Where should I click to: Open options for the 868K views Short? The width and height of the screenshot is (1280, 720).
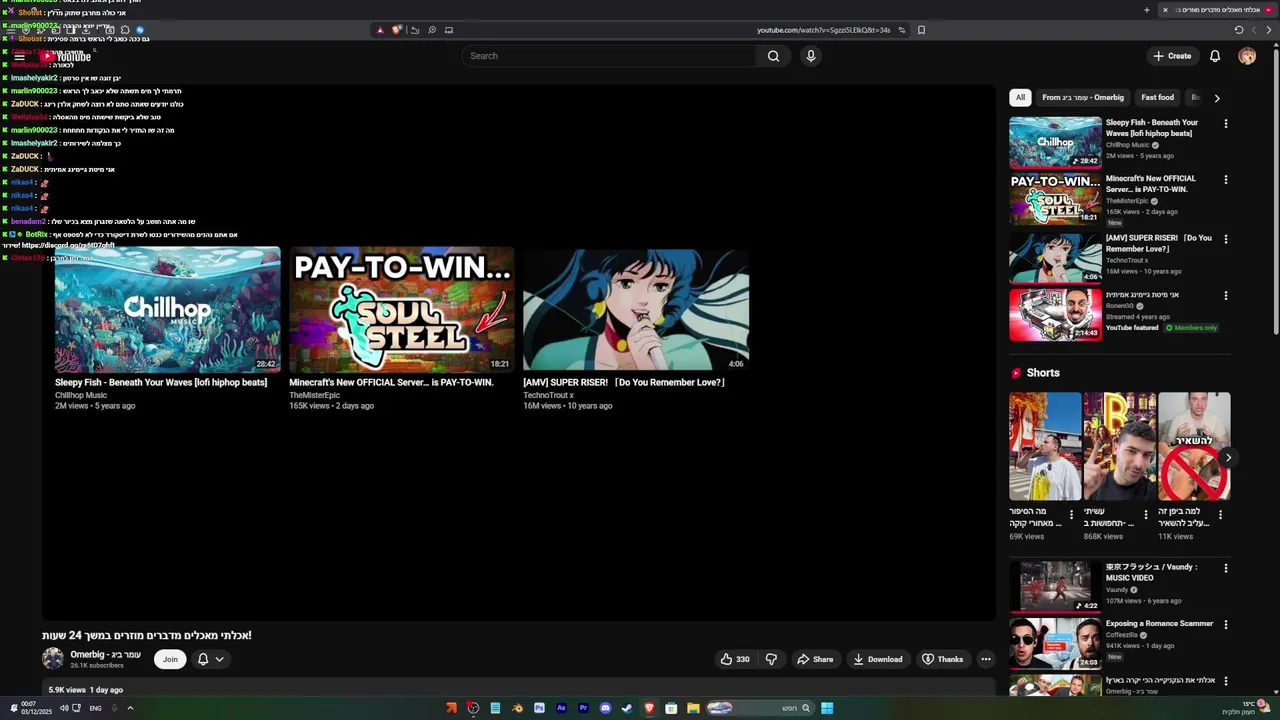(1146, 515)
